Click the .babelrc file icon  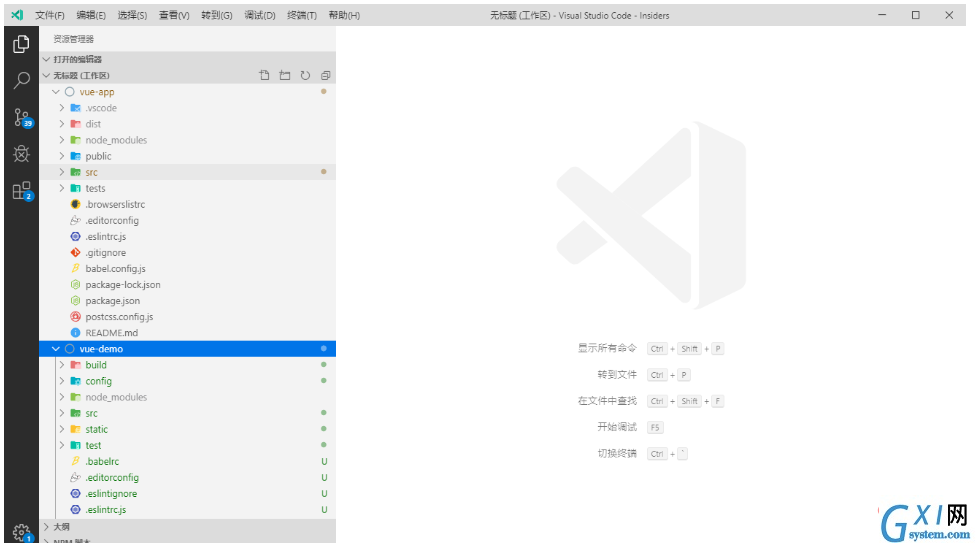point(75,461)
